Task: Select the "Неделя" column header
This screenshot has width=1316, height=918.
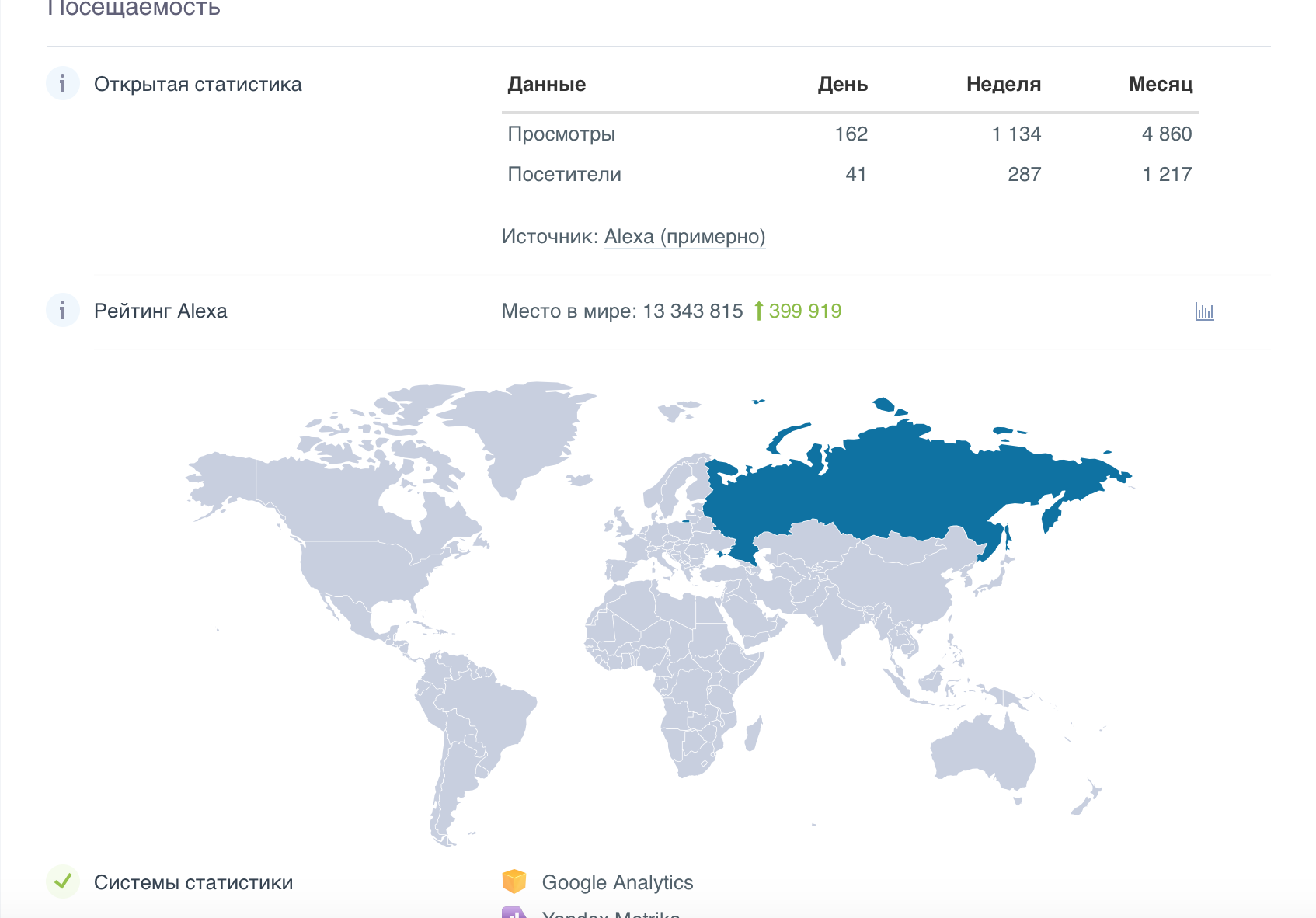Action: tap(1004, 84)
